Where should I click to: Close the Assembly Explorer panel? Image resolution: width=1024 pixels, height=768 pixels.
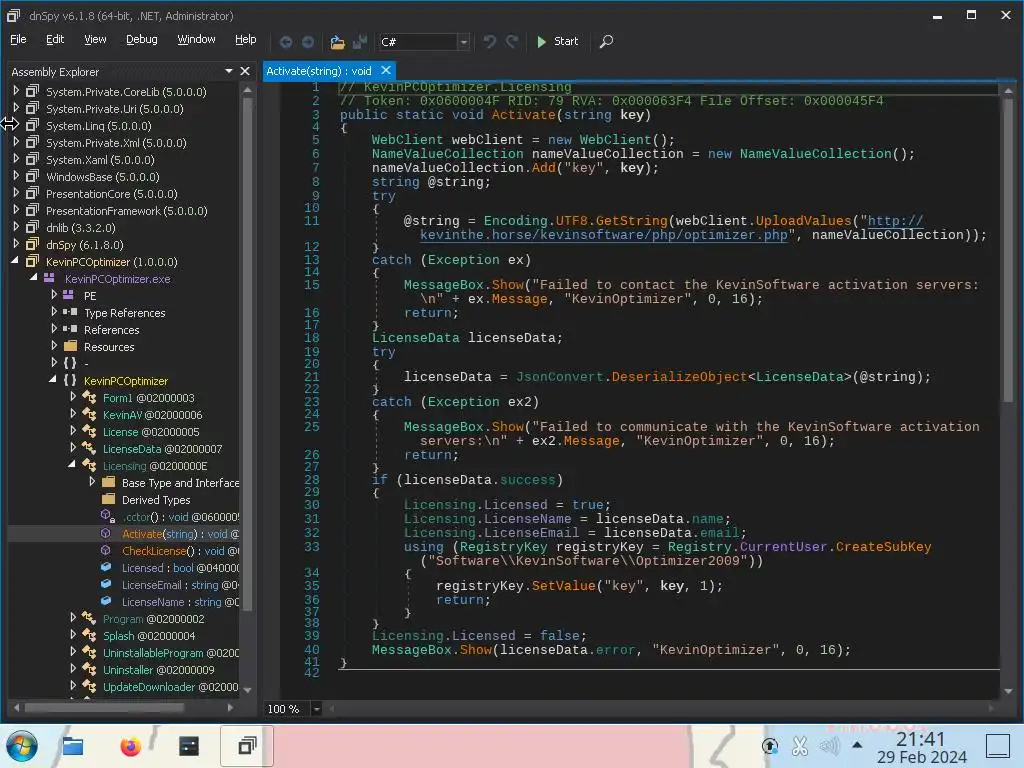point(245,71)
